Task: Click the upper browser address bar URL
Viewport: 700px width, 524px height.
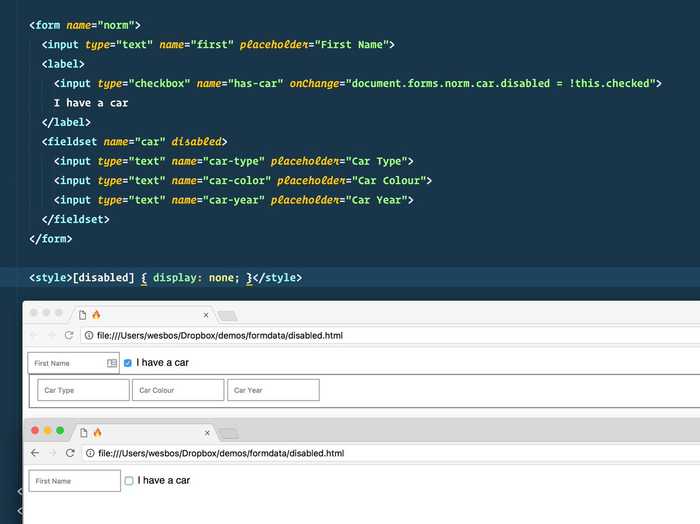Action: [220, 335]
